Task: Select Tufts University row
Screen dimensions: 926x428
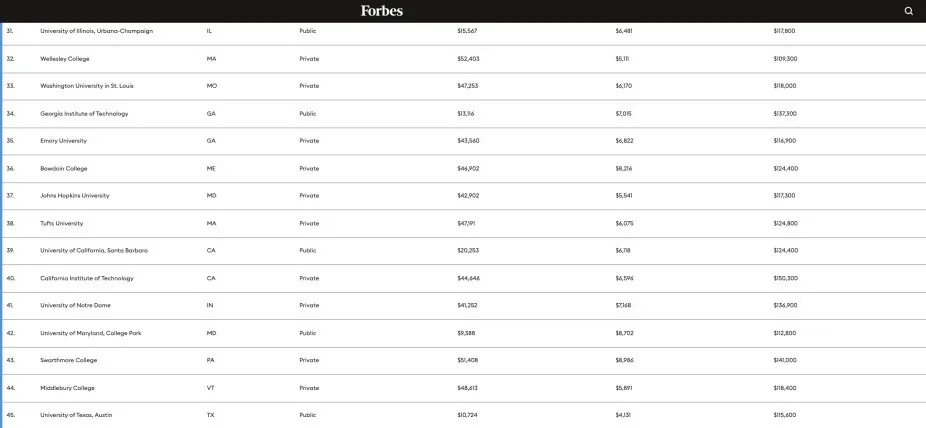Action: click(61, 223)
